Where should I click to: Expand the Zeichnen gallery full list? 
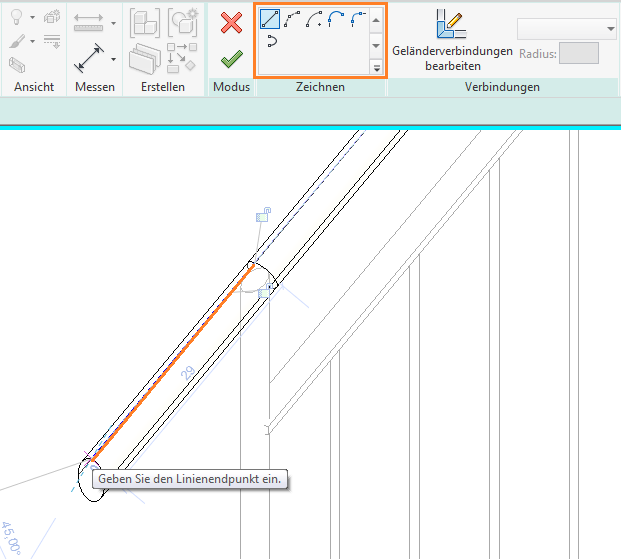pyautogui.click(x=377, y=68)
